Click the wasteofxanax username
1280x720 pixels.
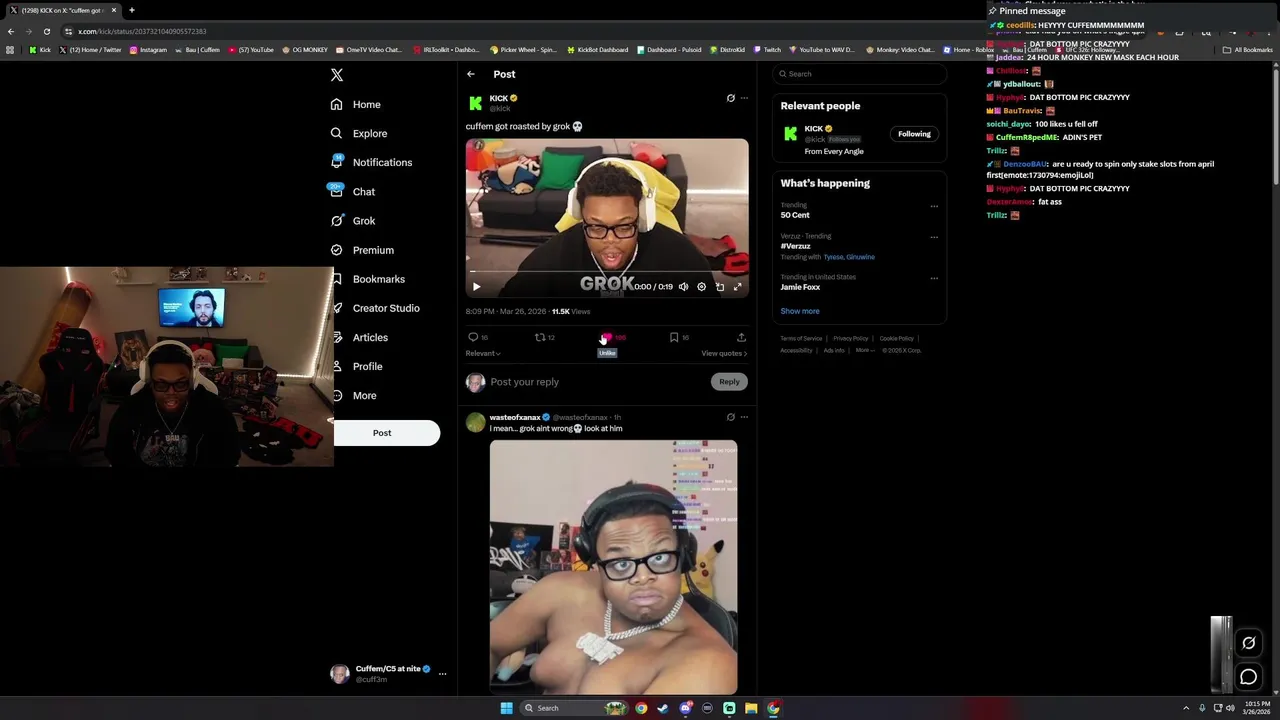click(x=515, y=417)
